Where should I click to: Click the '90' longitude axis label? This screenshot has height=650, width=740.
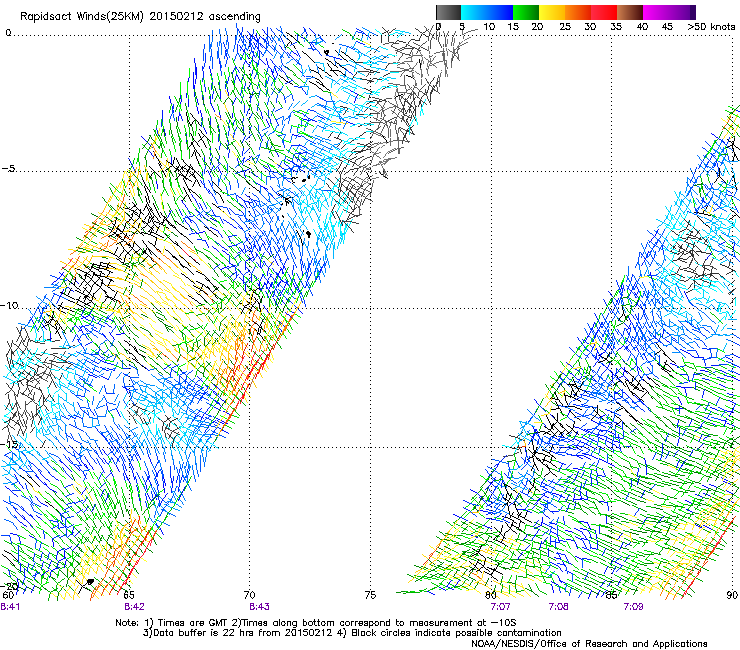tap(732, 595)
